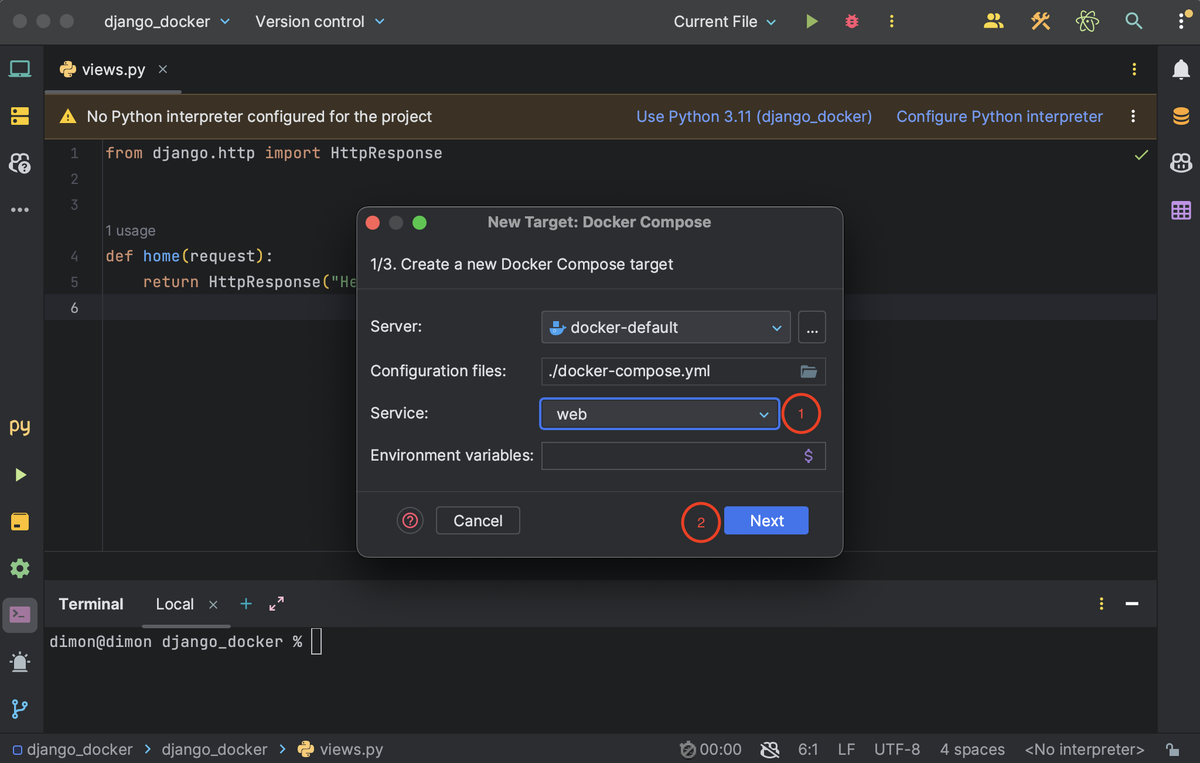1200x763 pixels.
Task: Click the 00:00 time tracker widget
Action: click(x=710, y=749)
